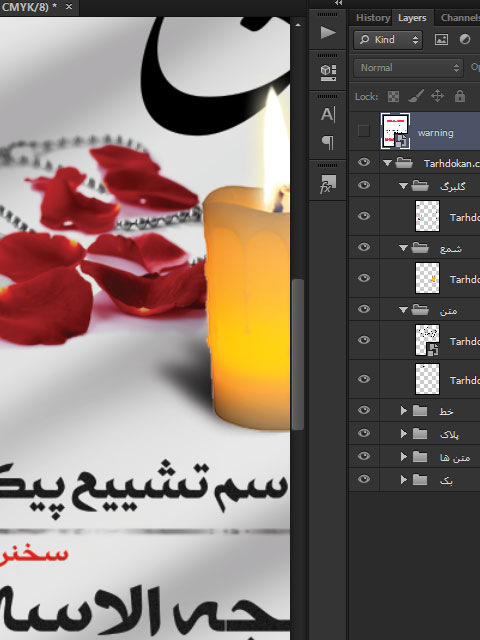Click Lock position move icon
480x640 pixels.
click(x=437, y=96)
